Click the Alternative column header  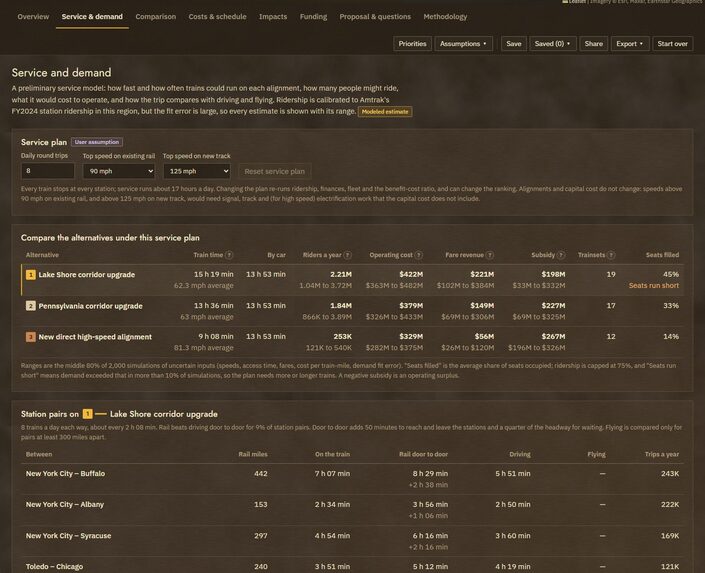coord(42,255)
